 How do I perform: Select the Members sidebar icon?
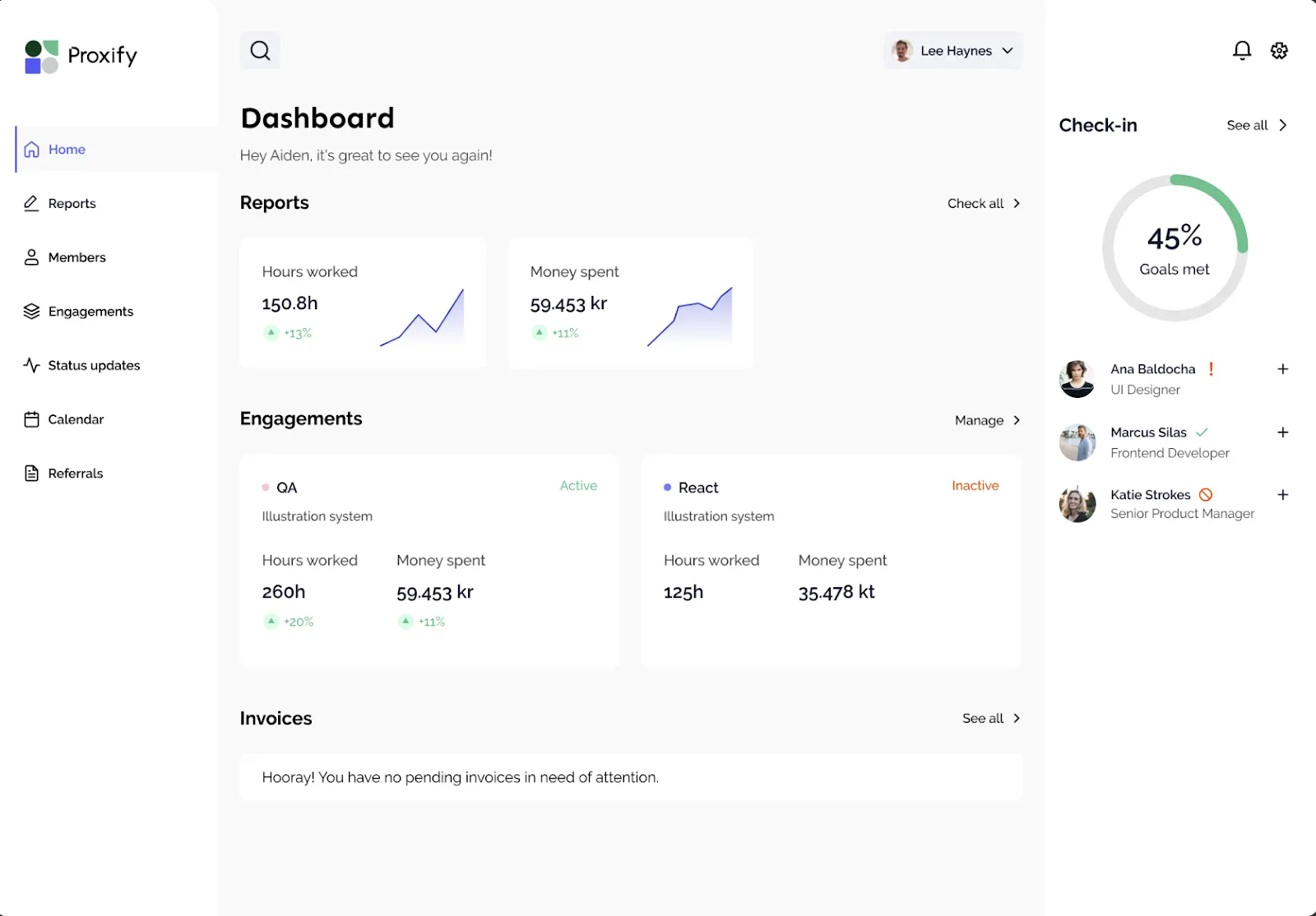tap(31, 257)
